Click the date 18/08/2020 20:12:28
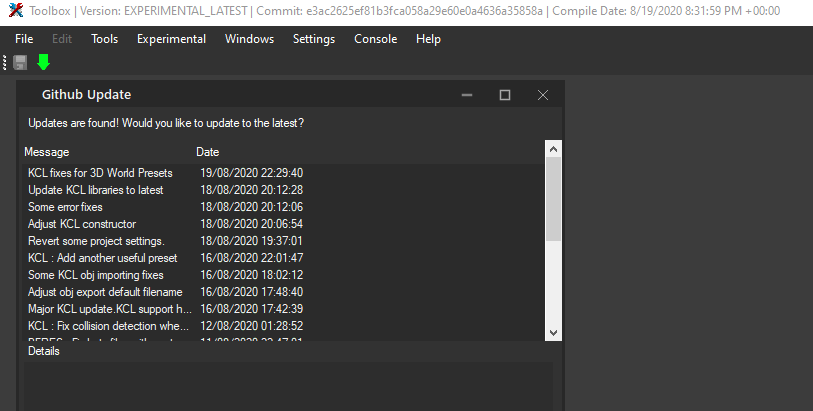The width and height of the screenshot is (813, 411). pyautogui.click(x=251, y=190)
